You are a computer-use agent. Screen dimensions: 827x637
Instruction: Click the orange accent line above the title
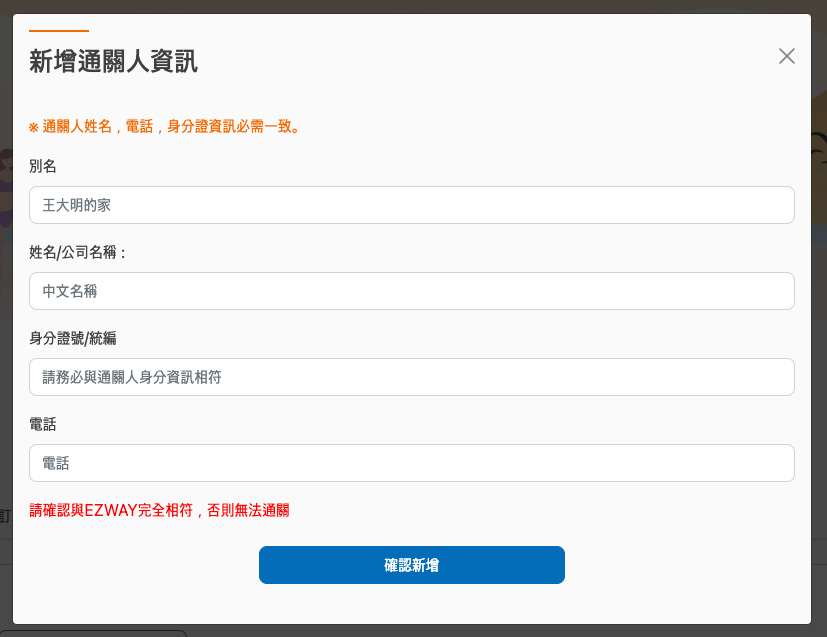[x=59, y=31]
